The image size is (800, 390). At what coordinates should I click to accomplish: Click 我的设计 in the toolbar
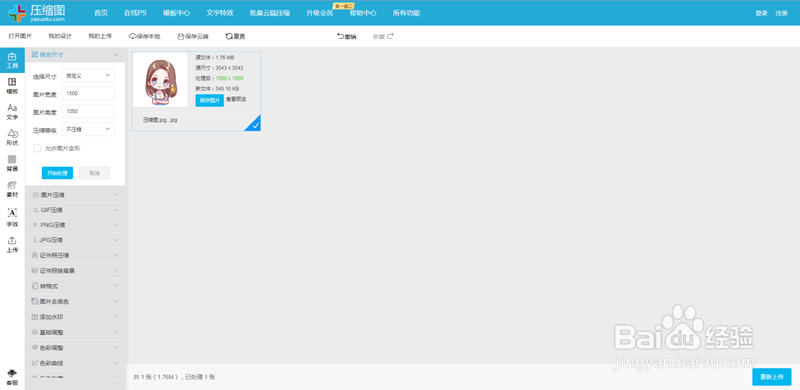[x=60, y=36]
